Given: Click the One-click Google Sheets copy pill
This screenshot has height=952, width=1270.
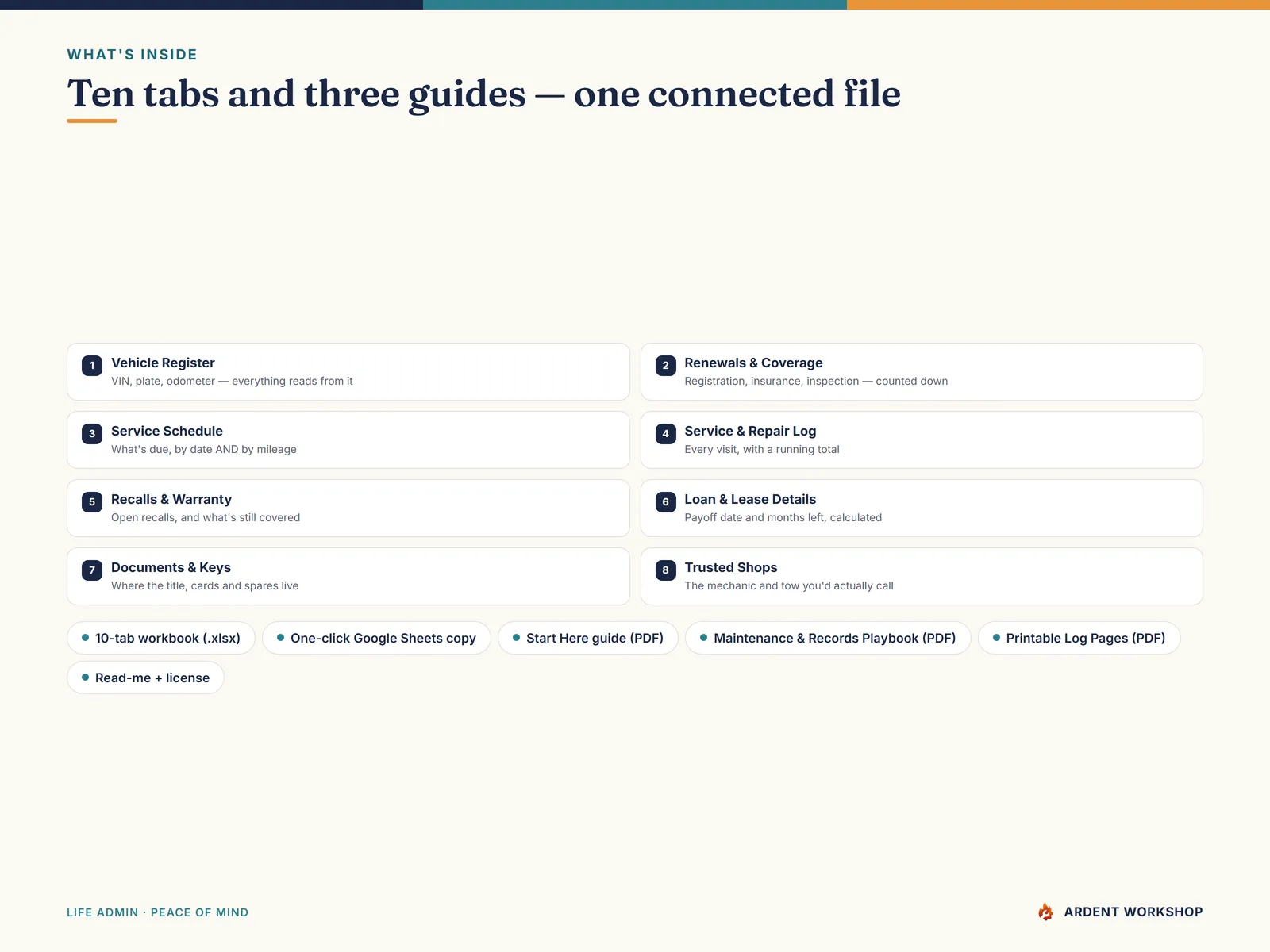Looking at the screenshot, I should click(x=377, y=638).
